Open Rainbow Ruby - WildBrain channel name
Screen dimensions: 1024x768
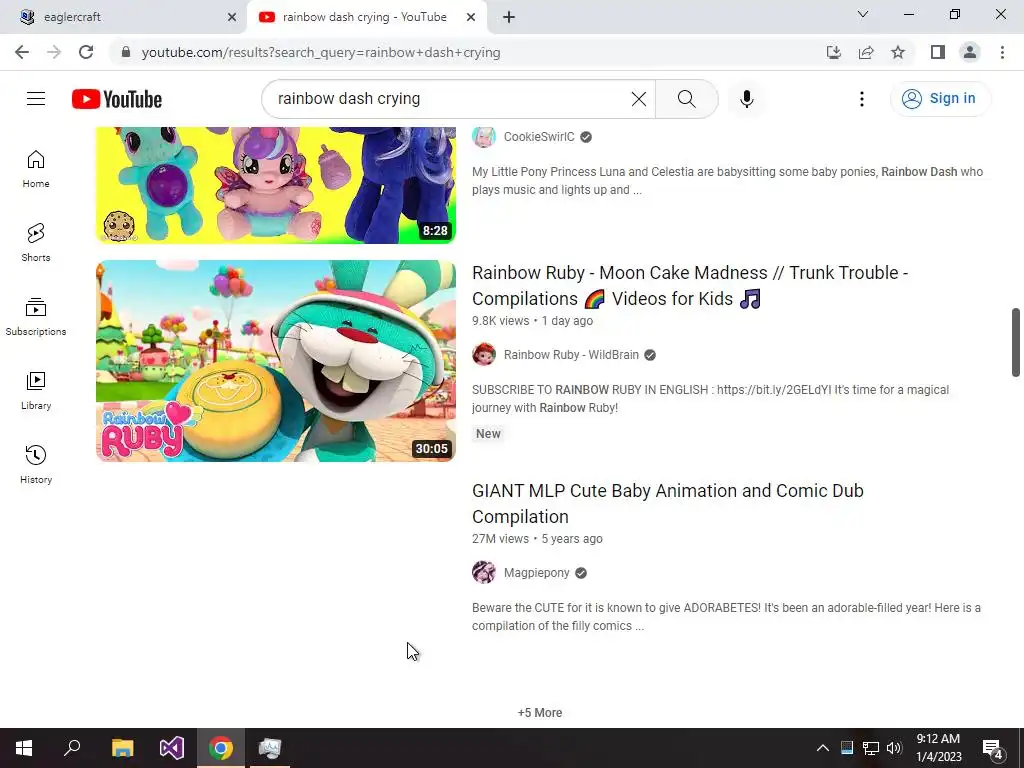click(x=571, y=355)
